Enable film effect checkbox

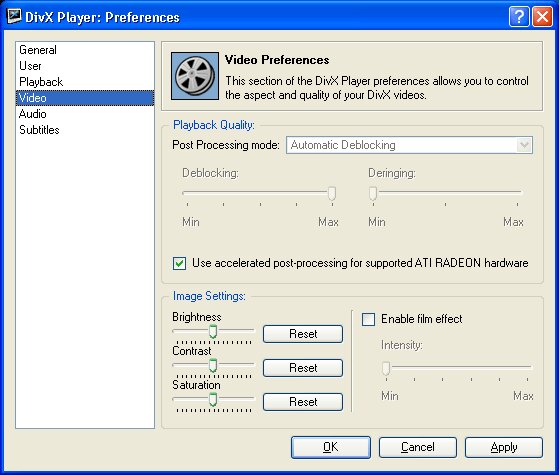pos(368,319)
